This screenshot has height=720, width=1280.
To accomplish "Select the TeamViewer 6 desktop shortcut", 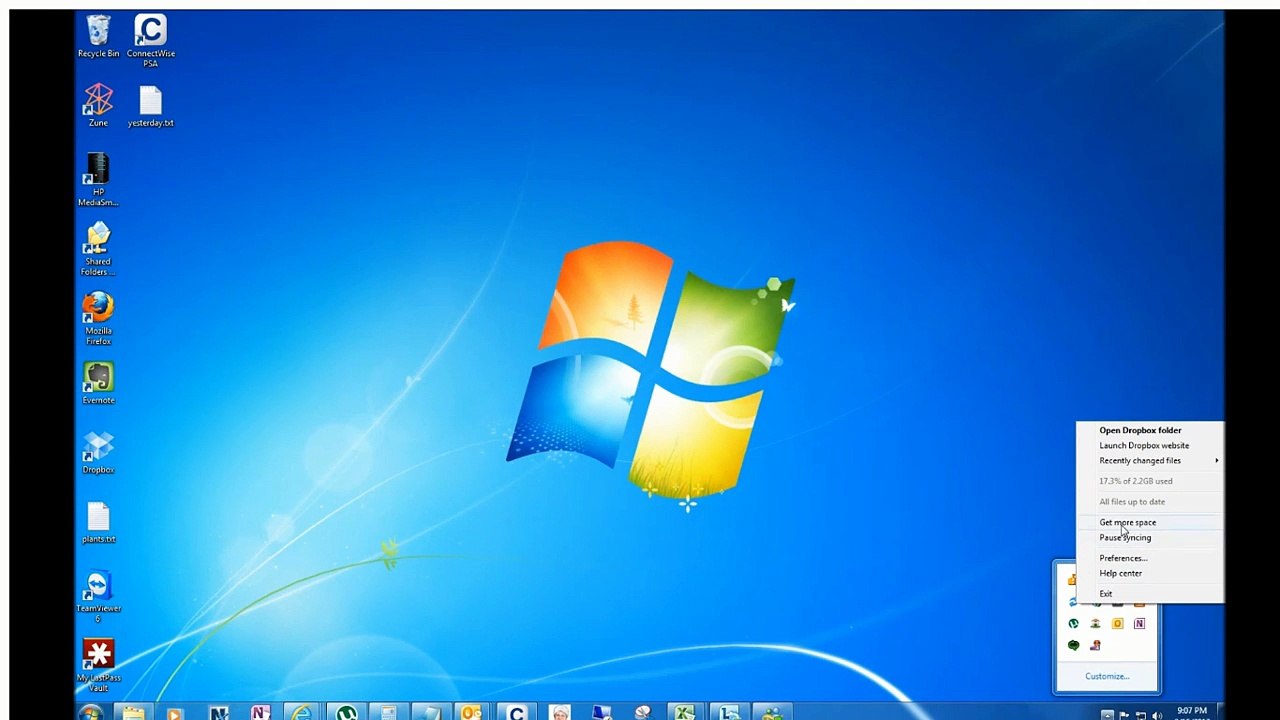I will click(98, 596).
